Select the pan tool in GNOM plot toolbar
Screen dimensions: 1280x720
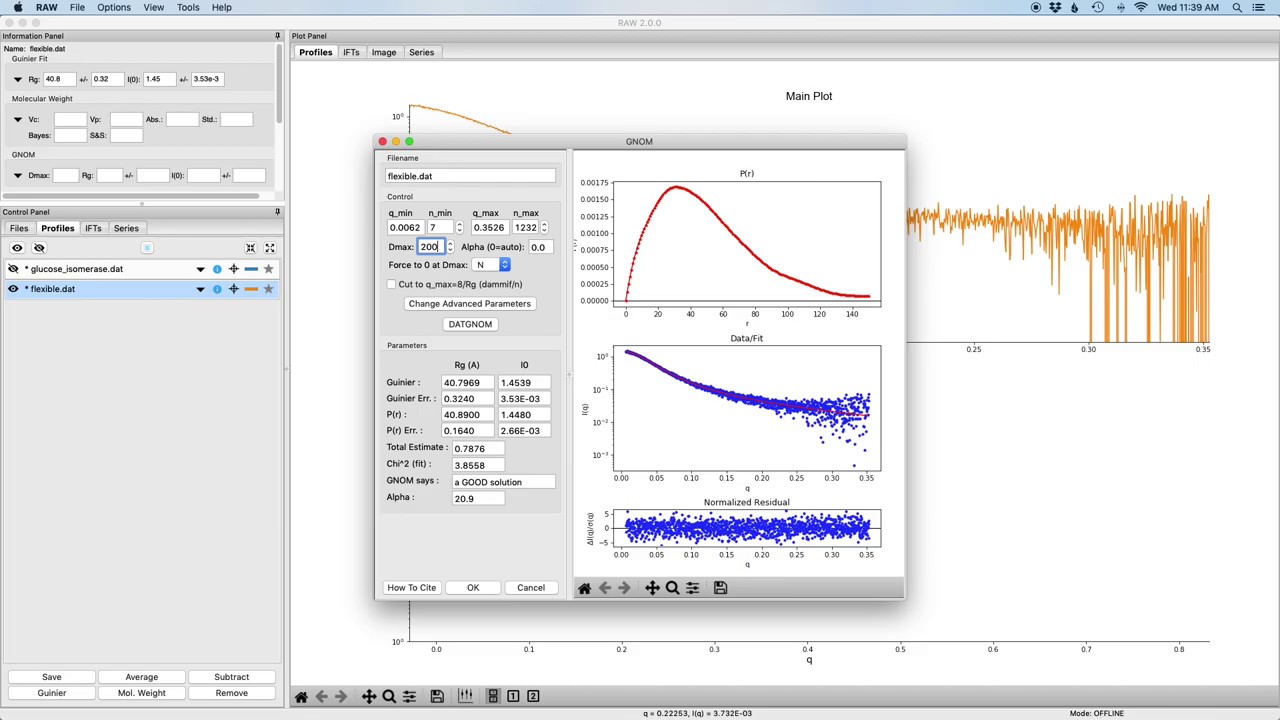[x=652, y=588]
